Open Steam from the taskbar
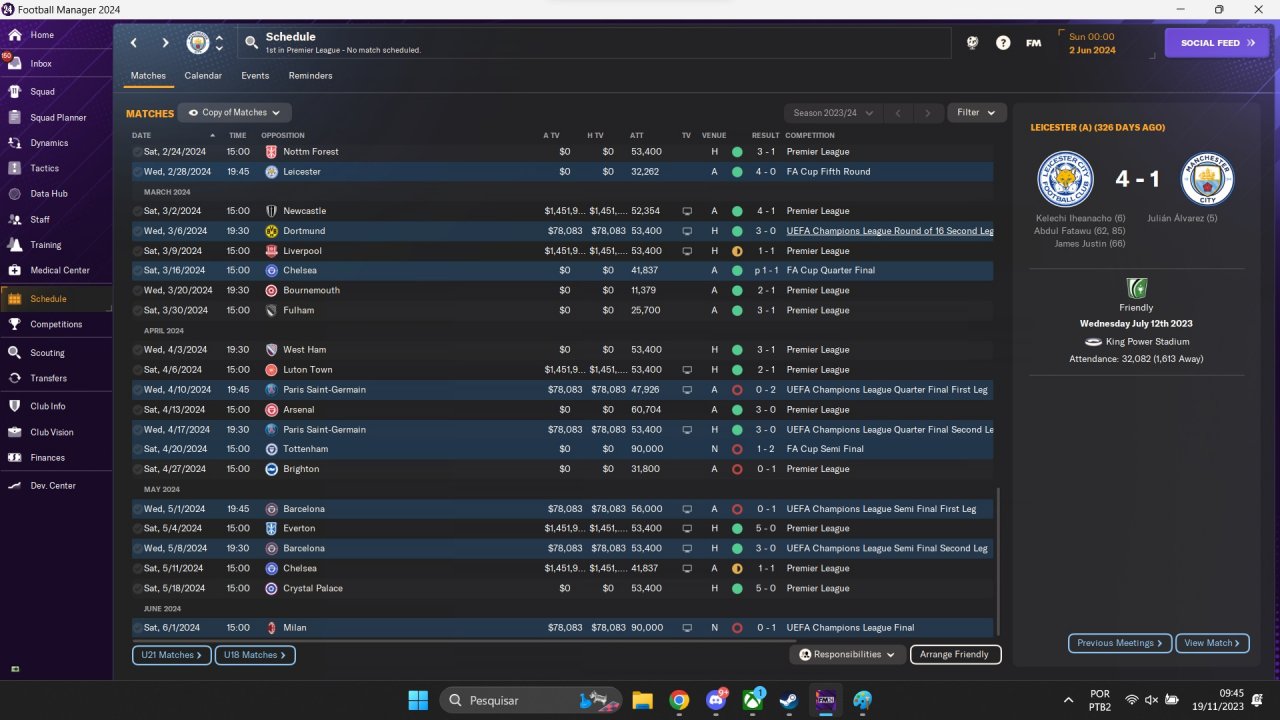The image size is (1280, 720). (790, 700)
